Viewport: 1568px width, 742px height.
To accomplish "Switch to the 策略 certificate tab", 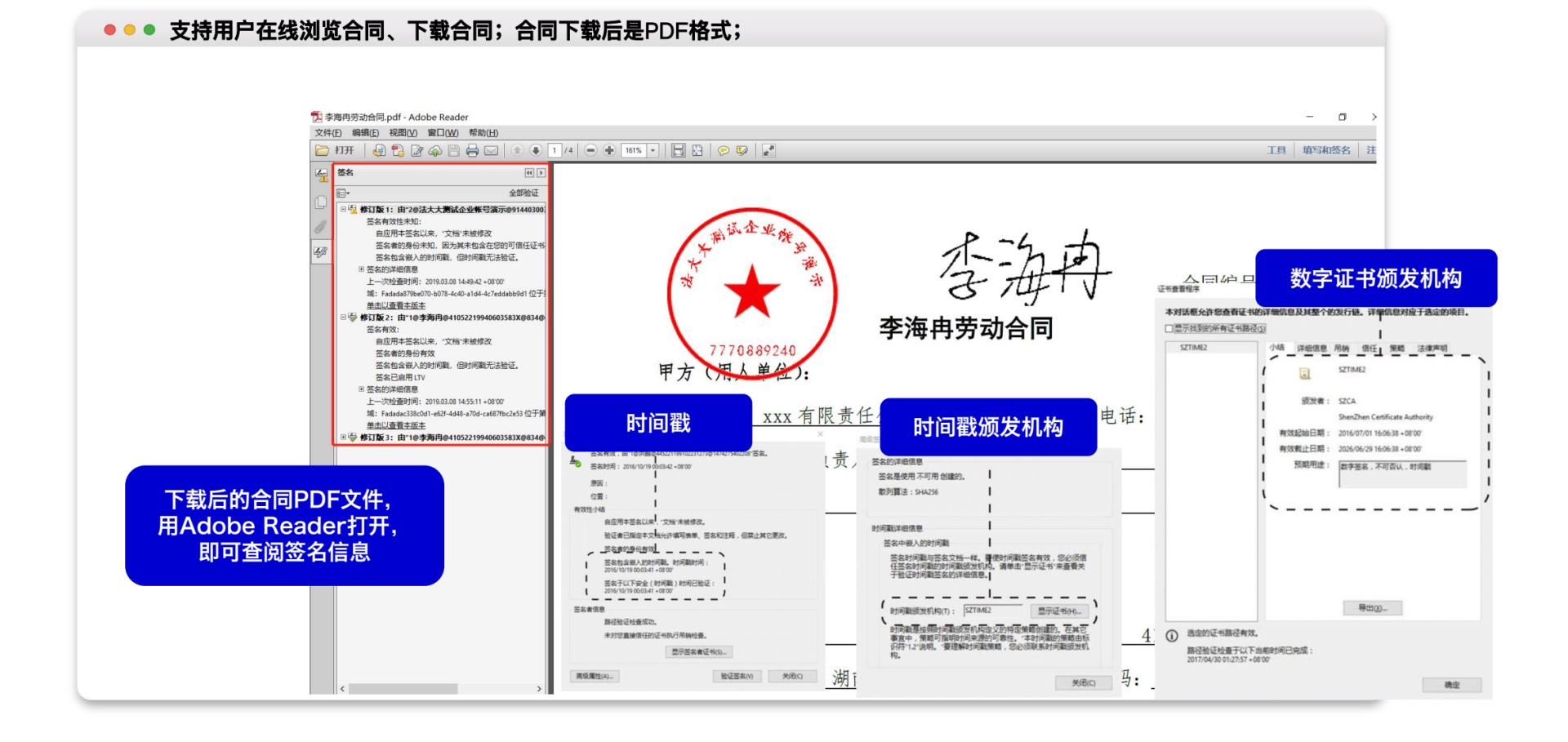I will [x=1397, y=349].
